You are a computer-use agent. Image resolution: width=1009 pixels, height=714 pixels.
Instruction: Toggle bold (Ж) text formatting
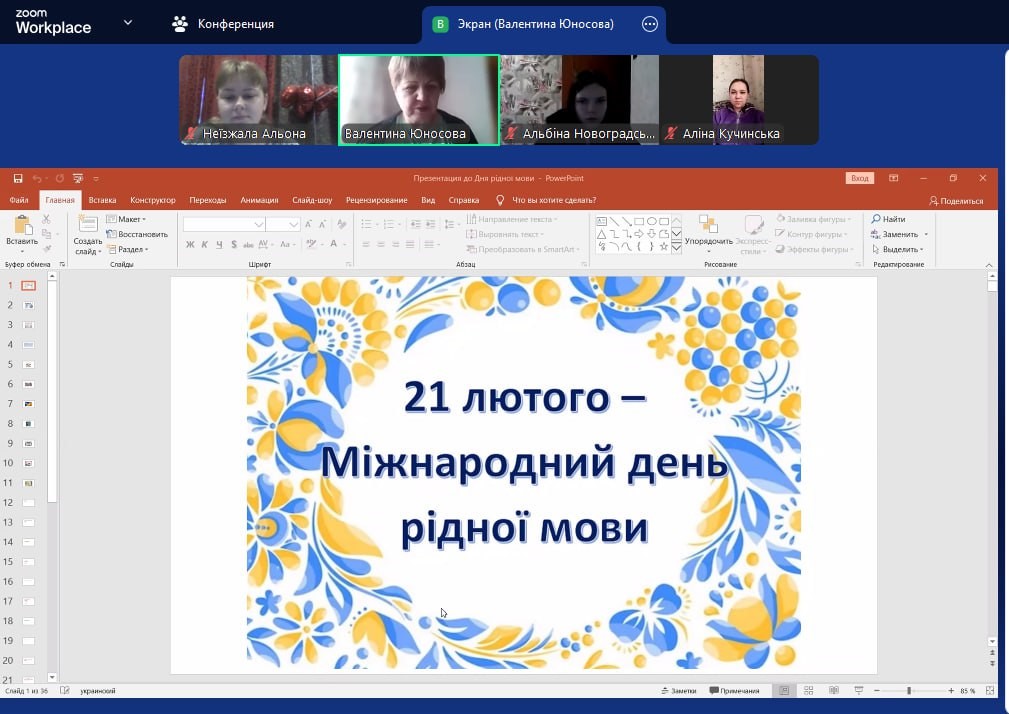coord(190,245)
